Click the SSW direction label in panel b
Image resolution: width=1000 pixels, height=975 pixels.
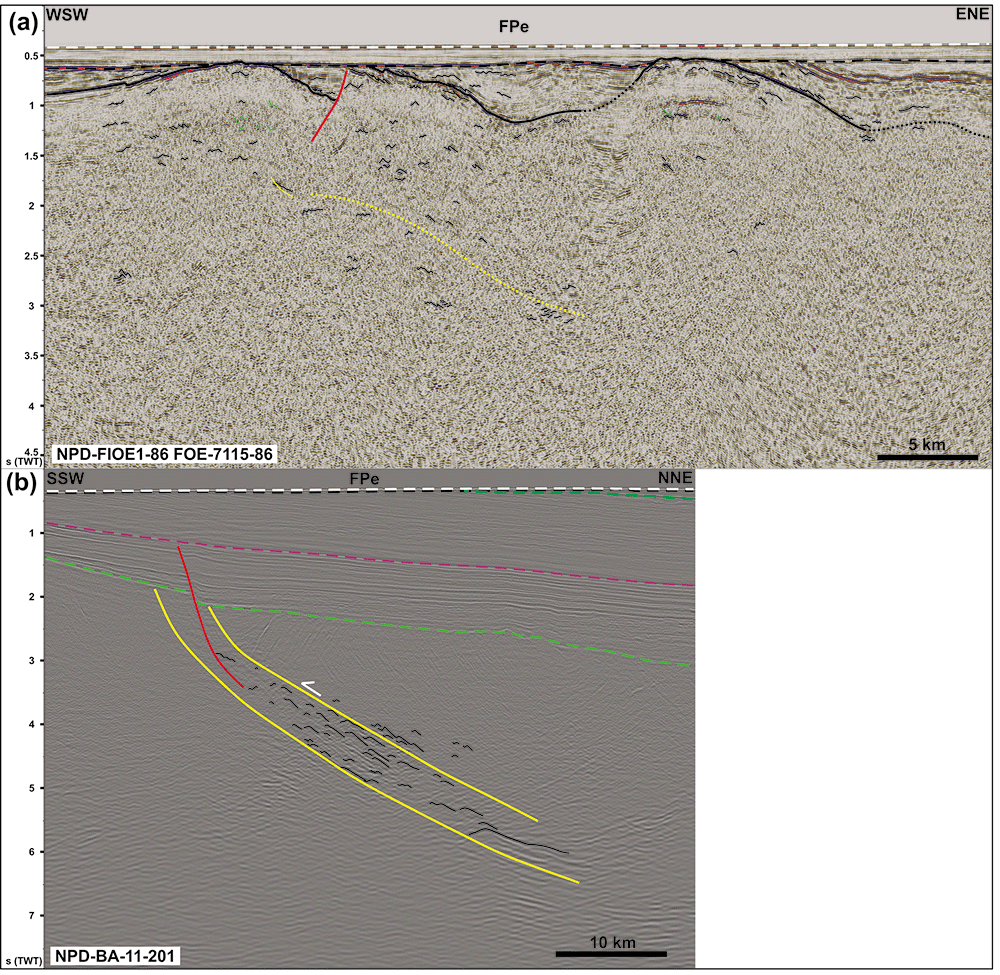coord(66,479)
